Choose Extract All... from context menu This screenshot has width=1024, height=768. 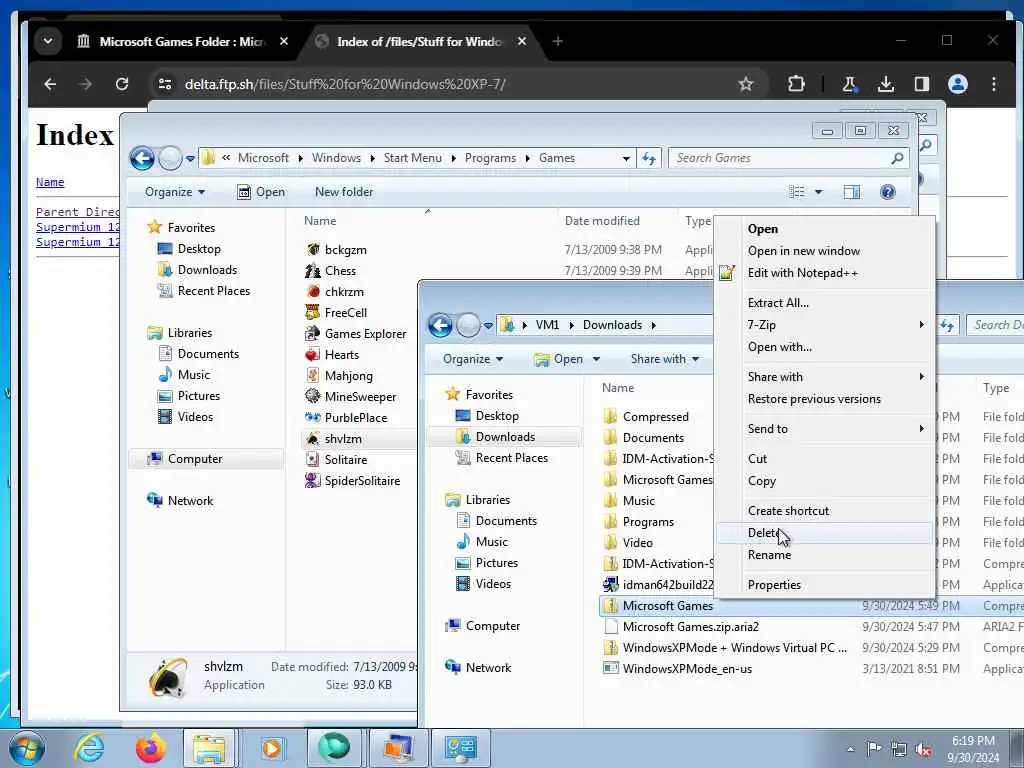[824, 302]
